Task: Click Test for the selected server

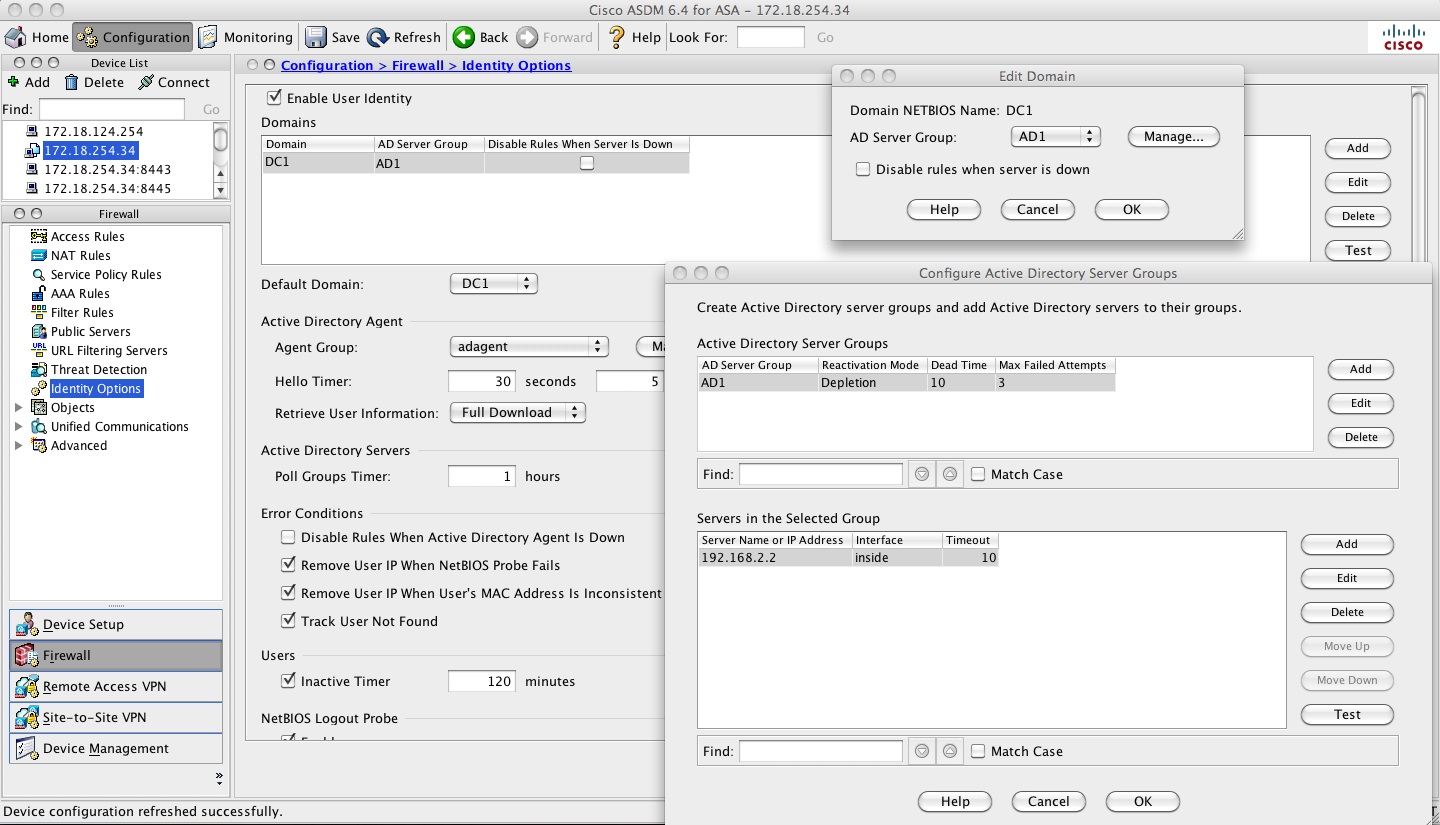Action: (x=1347, y=715)
